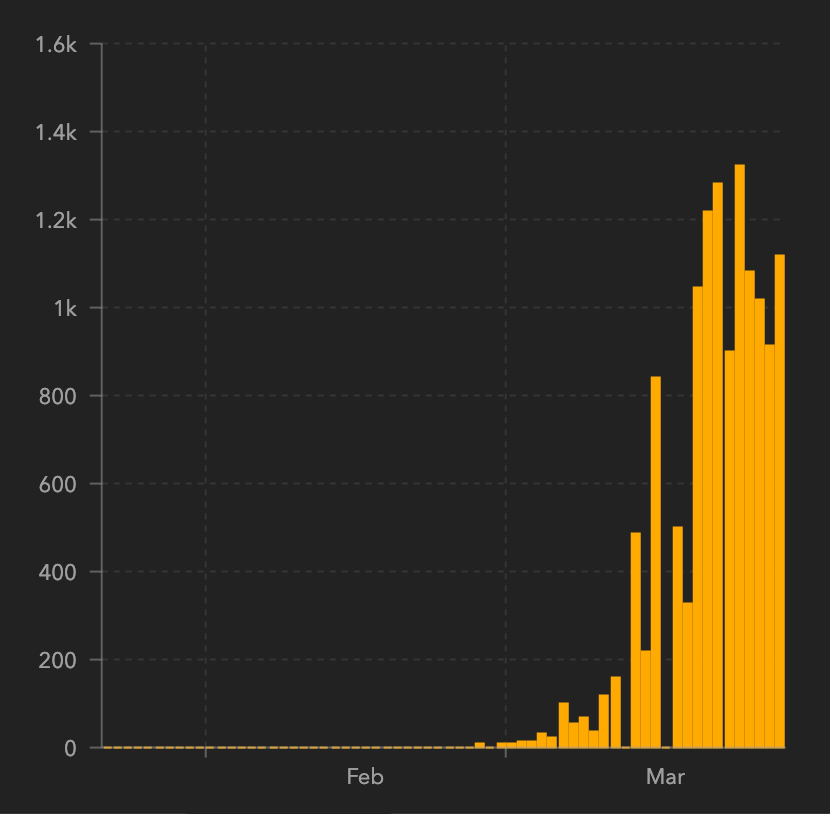Select the rightmost bar of the chart
The width and height of the screenshot is (830, 814).
[x=780, y=501]
